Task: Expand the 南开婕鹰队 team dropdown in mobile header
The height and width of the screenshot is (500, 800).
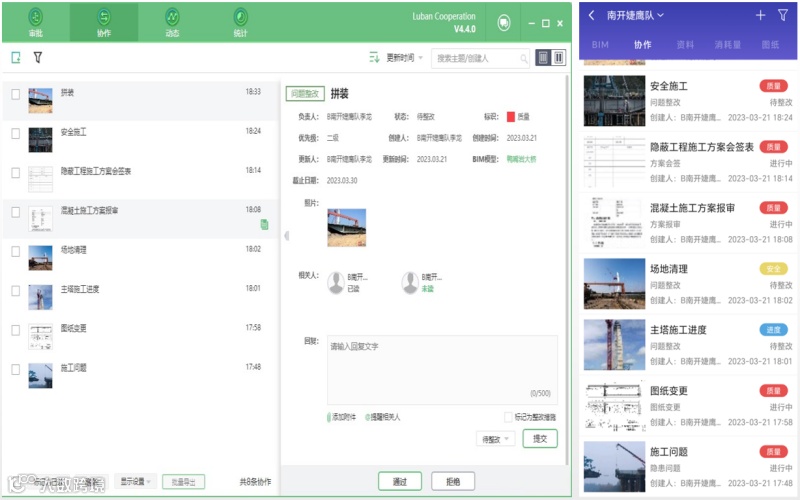Action: (x=635, y=15)
